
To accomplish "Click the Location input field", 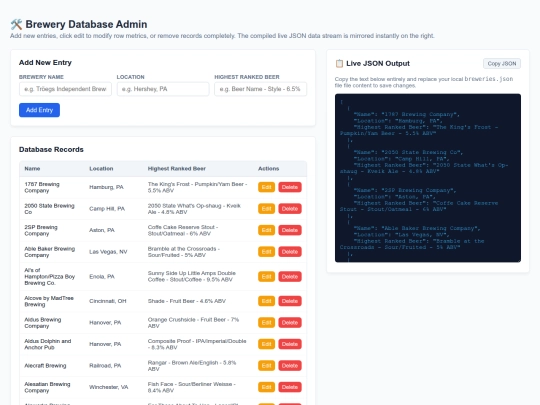I will point(163,89).
